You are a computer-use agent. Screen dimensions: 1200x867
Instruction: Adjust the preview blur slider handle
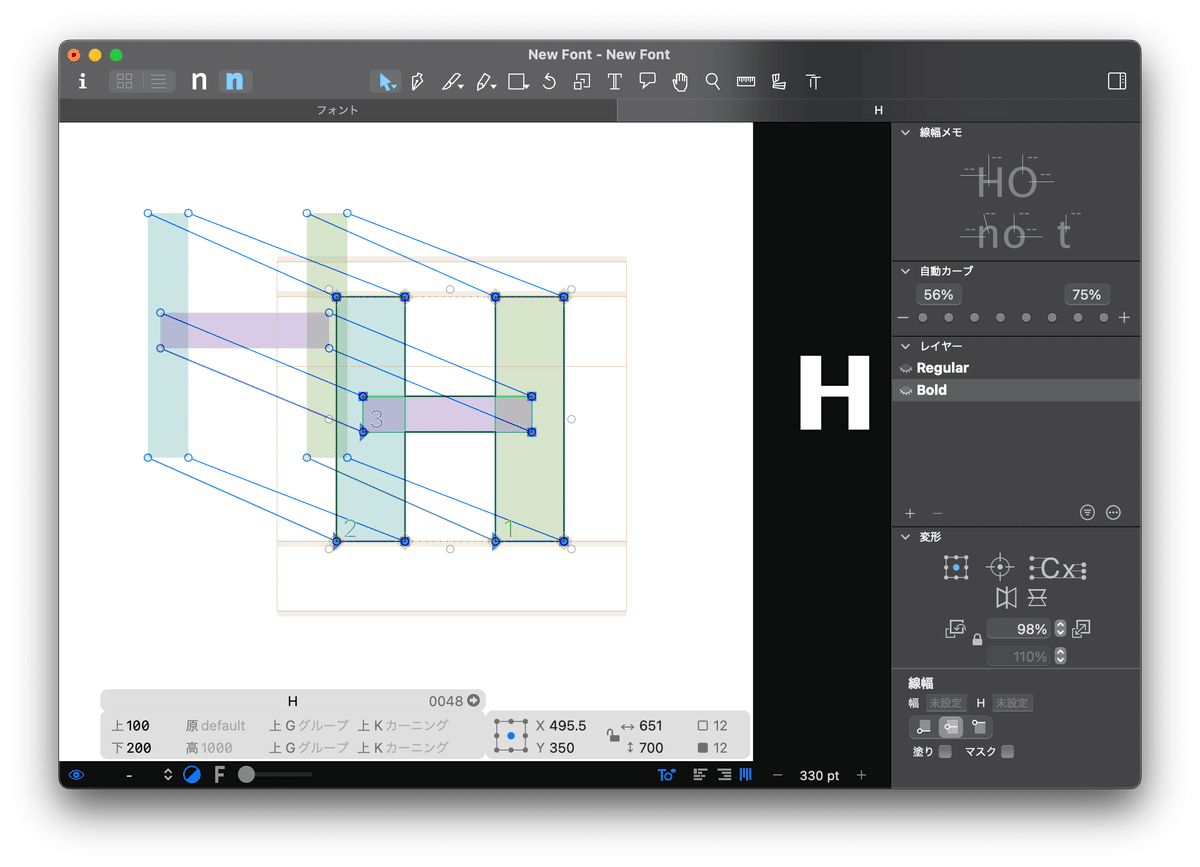tap(246, 775)
